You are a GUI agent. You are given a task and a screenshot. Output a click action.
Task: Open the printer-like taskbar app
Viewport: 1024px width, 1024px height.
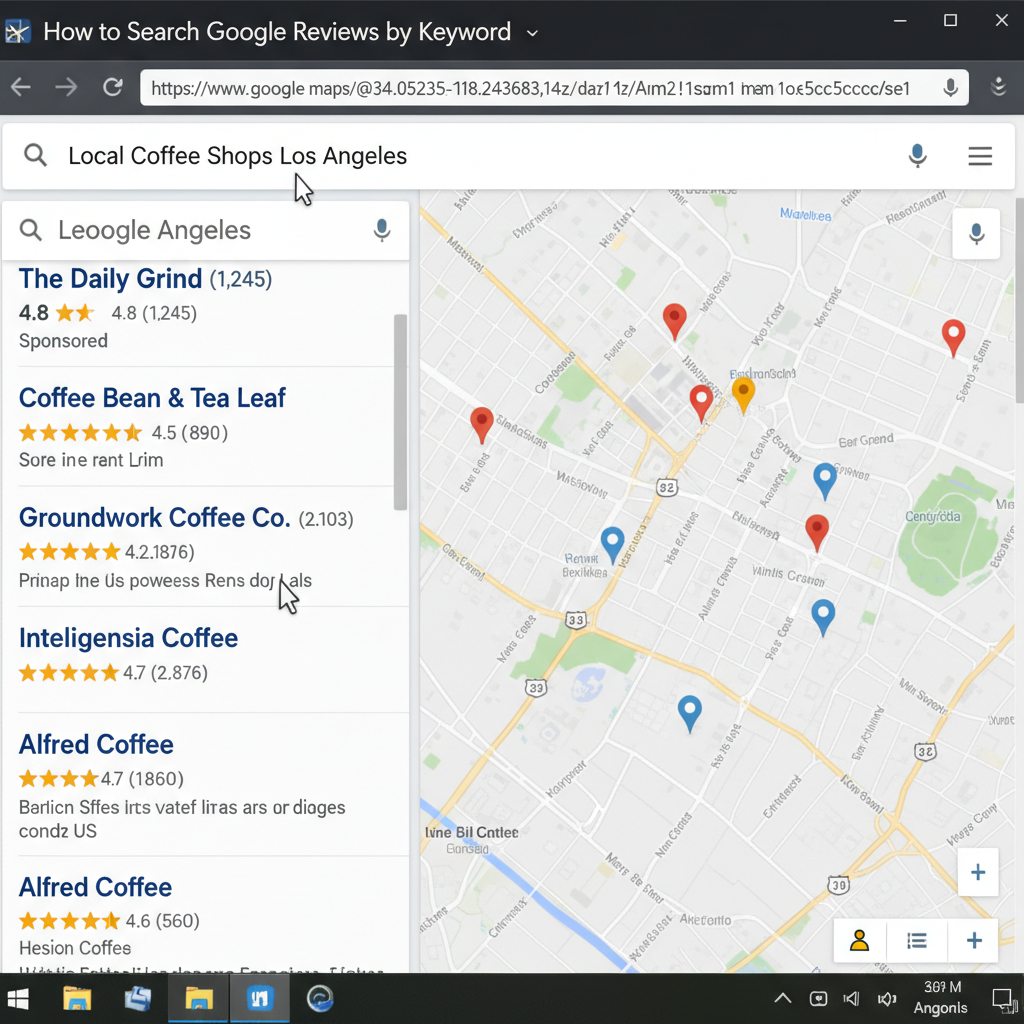point(138,999)
